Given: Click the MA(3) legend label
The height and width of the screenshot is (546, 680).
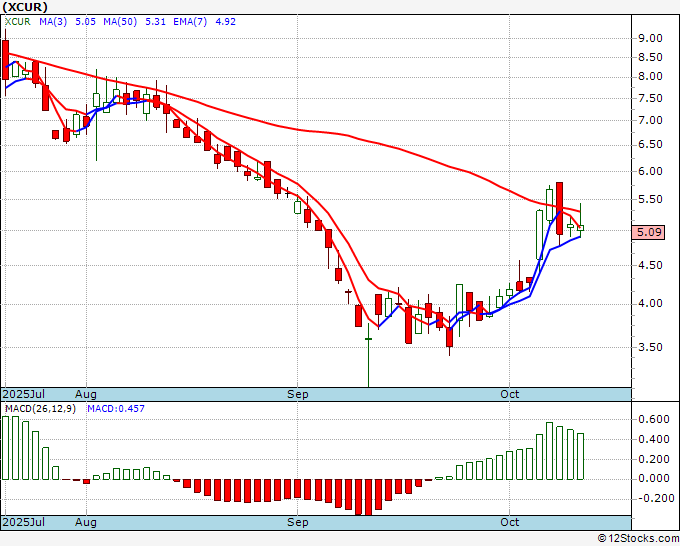Looking at the screenshot, I should tap(53, 22).
